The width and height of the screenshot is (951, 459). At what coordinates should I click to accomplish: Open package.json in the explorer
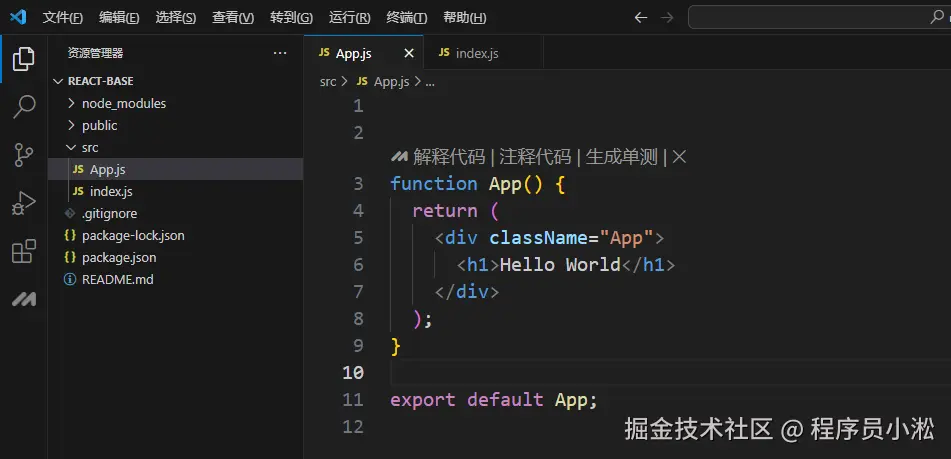[x=176, y=257]
